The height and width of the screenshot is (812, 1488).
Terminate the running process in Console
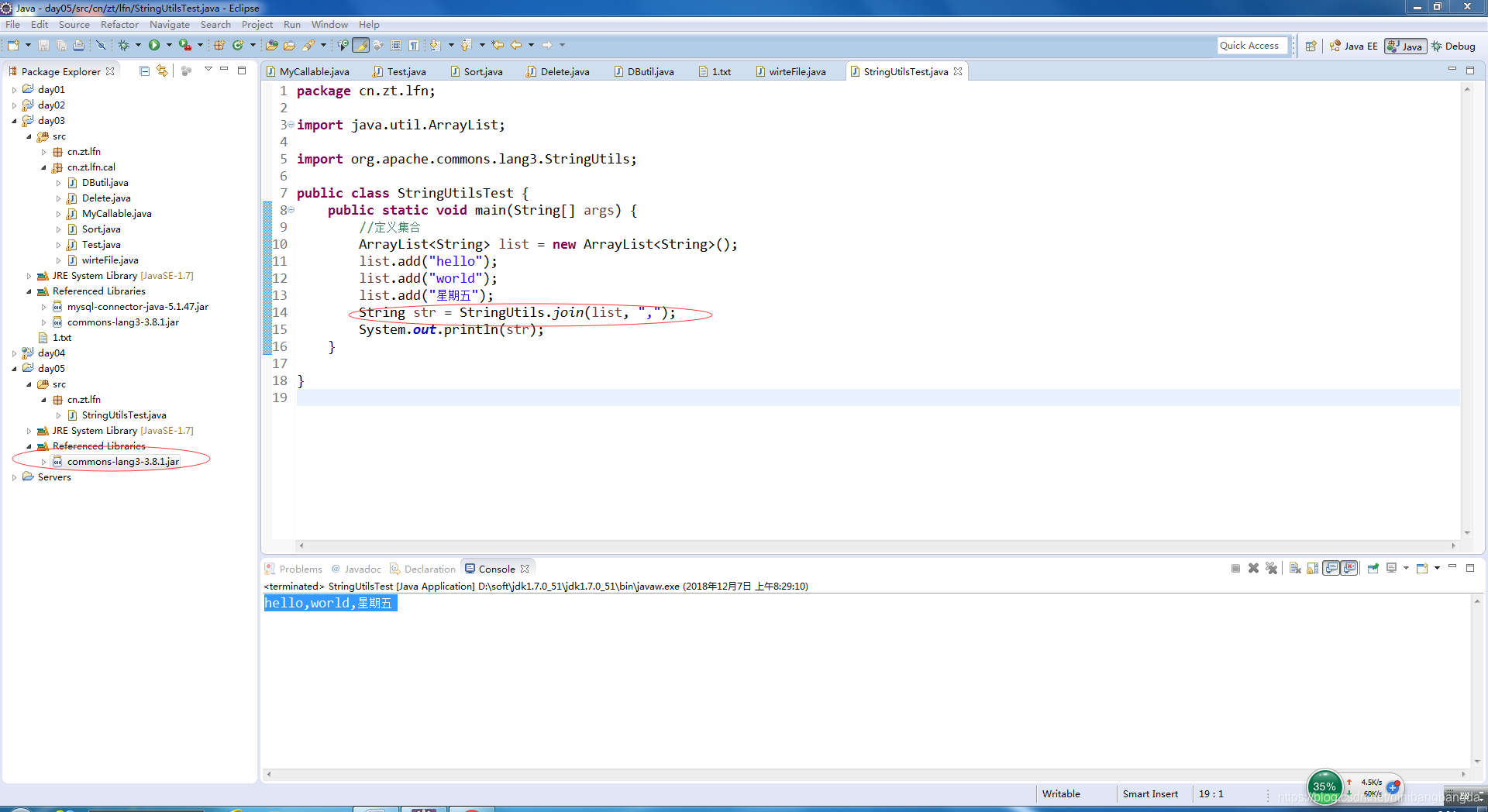(x=1235, y=568)
